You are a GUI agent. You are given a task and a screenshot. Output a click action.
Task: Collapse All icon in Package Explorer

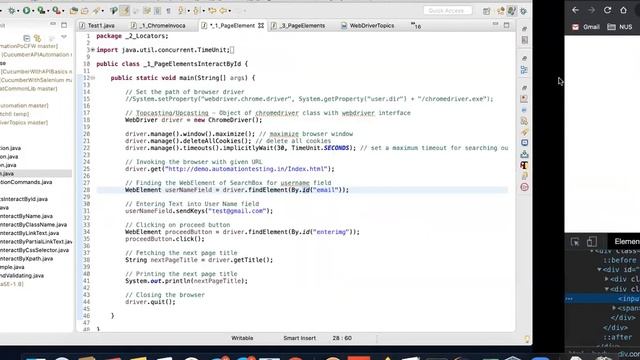pyautogui.click(x=27, y=38)
